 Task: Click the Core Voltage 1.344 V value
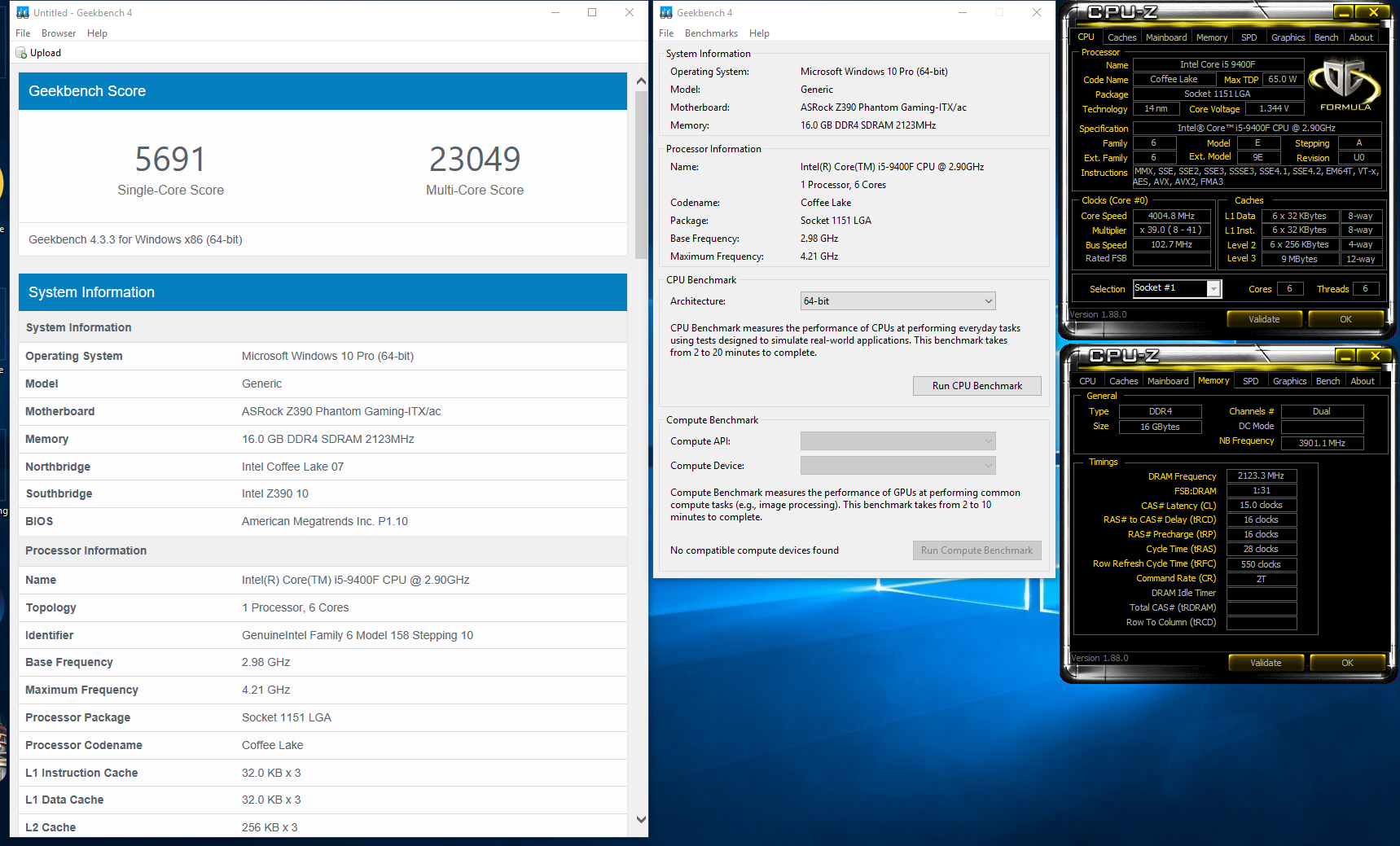[x=1275, y=108]
